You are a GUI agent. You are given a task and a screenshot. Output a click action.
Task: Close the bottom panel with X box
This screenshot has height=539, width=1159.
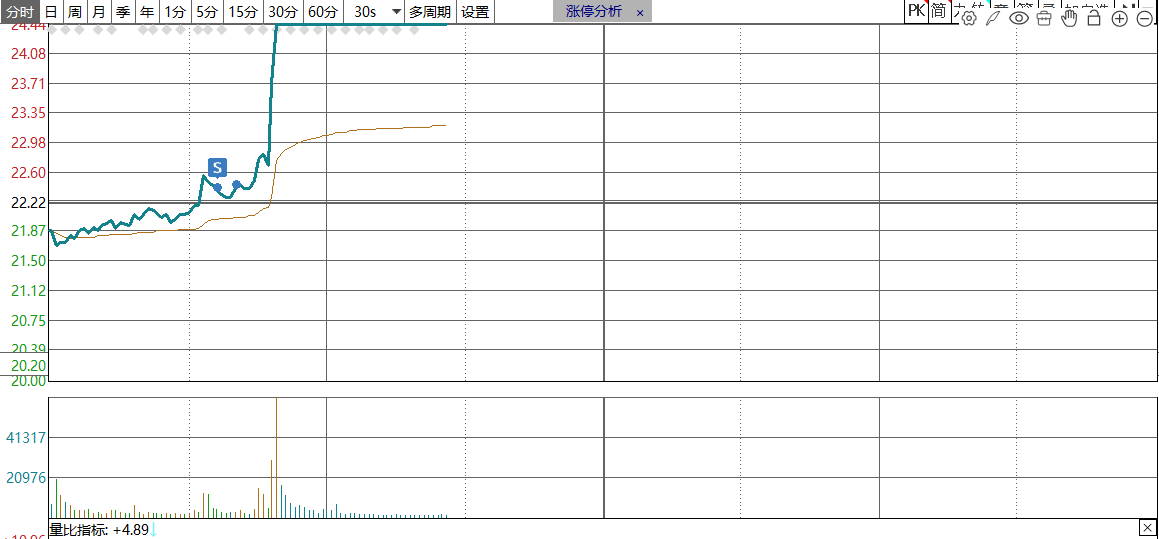pos(1147,527)
